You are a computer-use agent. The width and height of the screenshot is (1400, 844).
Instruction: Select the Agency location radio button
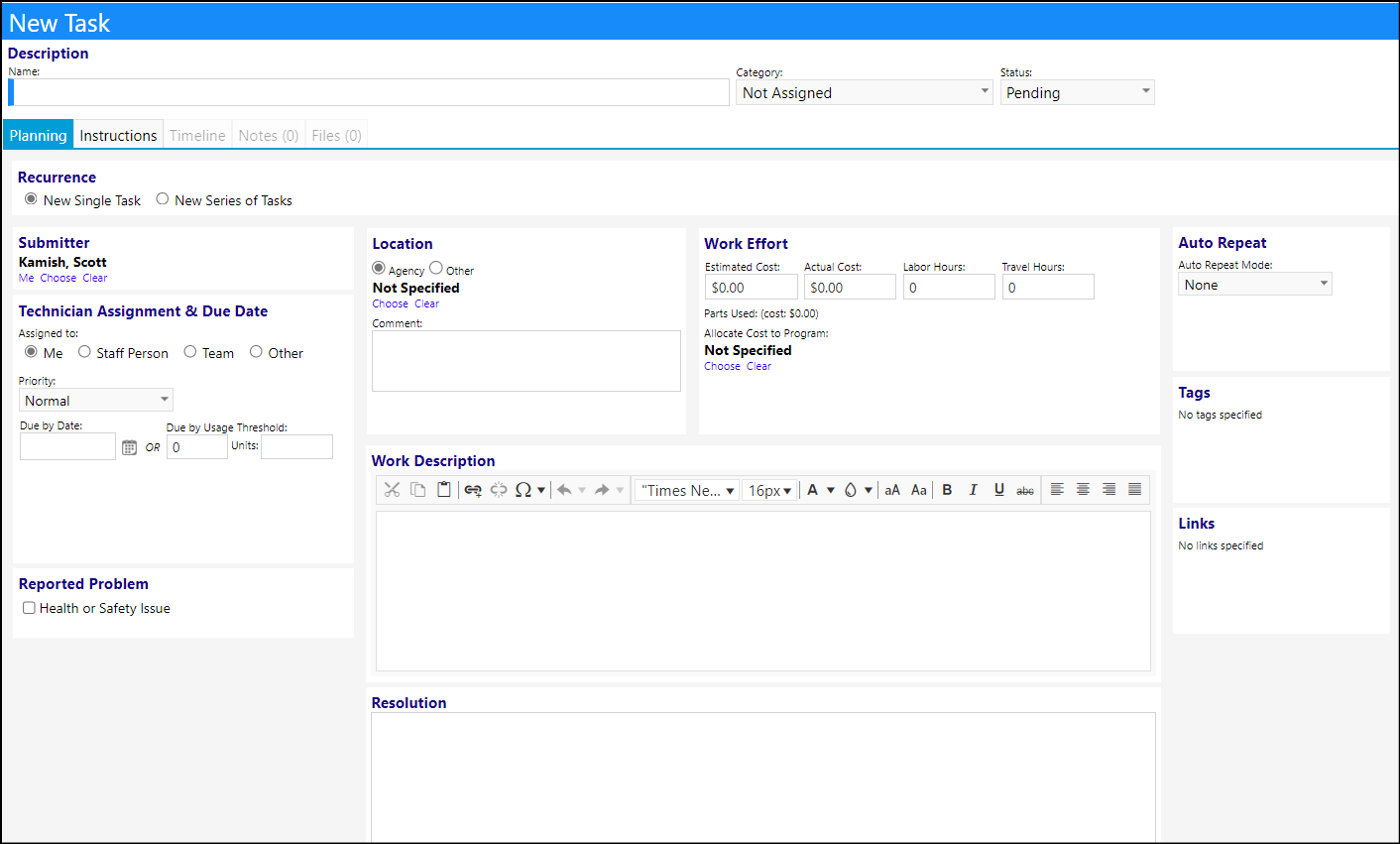379,268
